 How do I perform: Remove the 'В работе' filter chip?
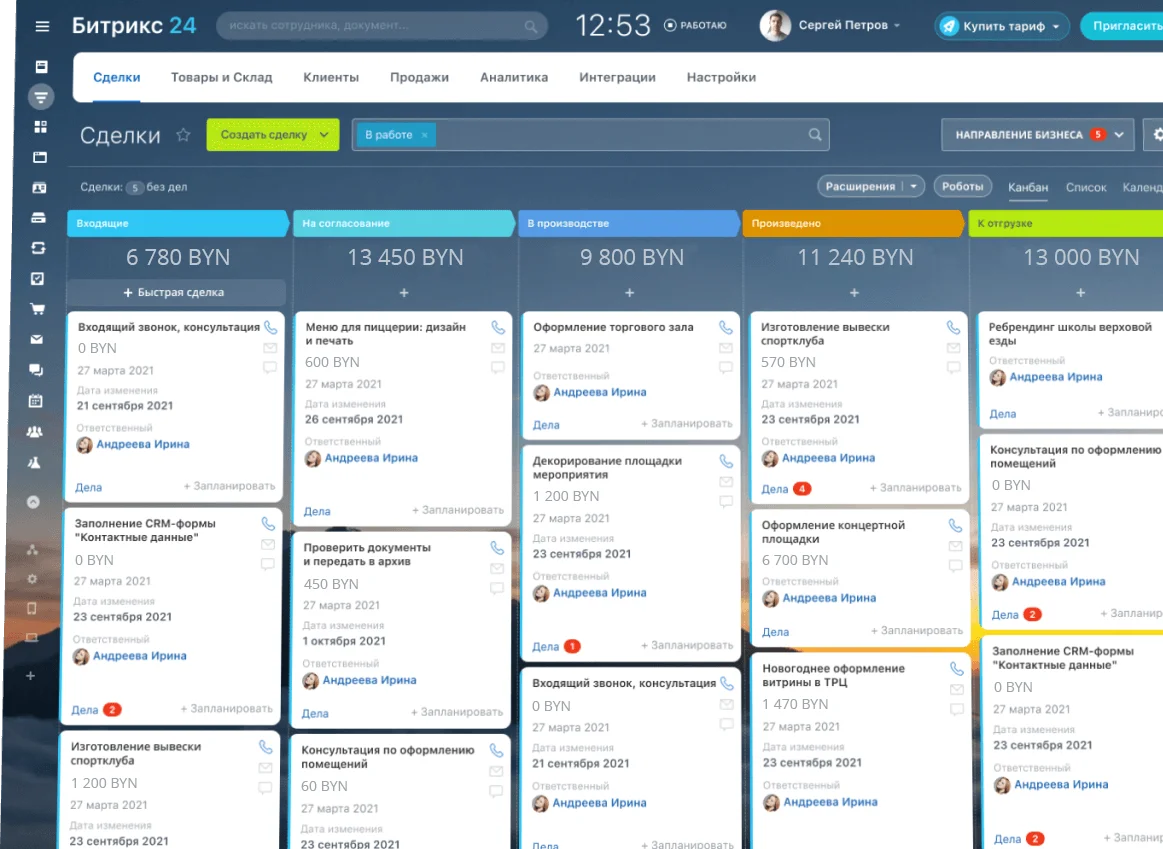(x=424, y=135)
